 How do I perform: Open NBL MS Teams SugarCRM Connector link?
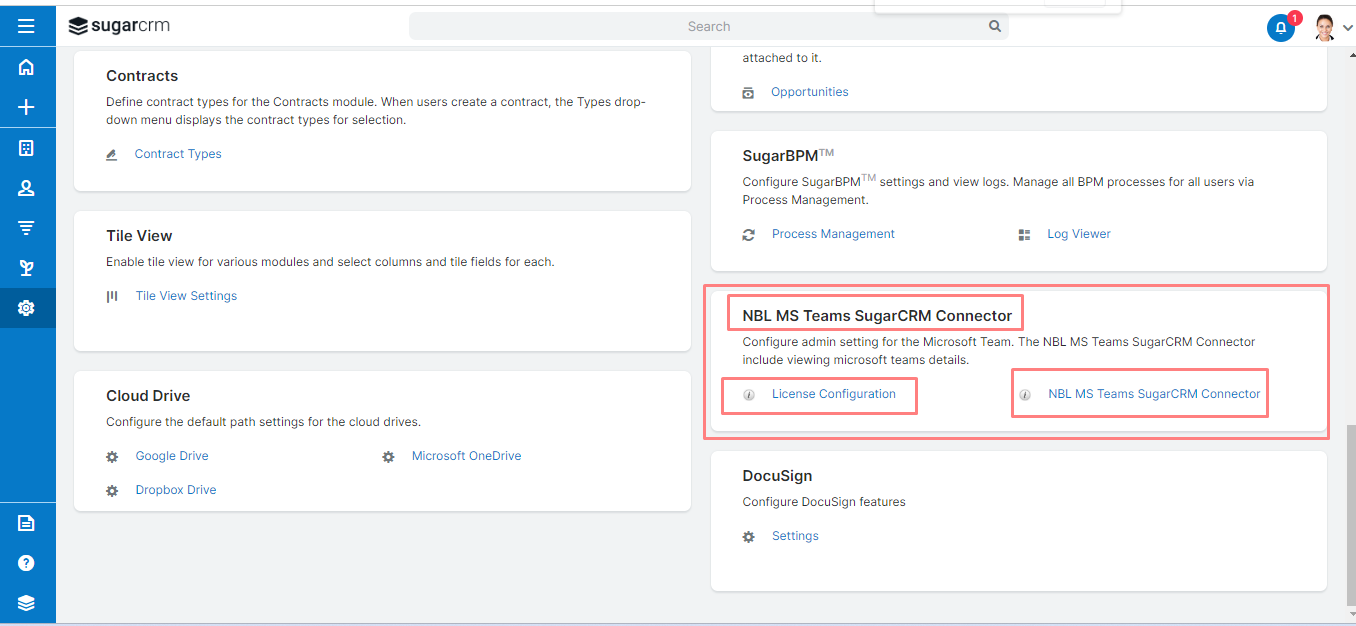coord(1154,394)
